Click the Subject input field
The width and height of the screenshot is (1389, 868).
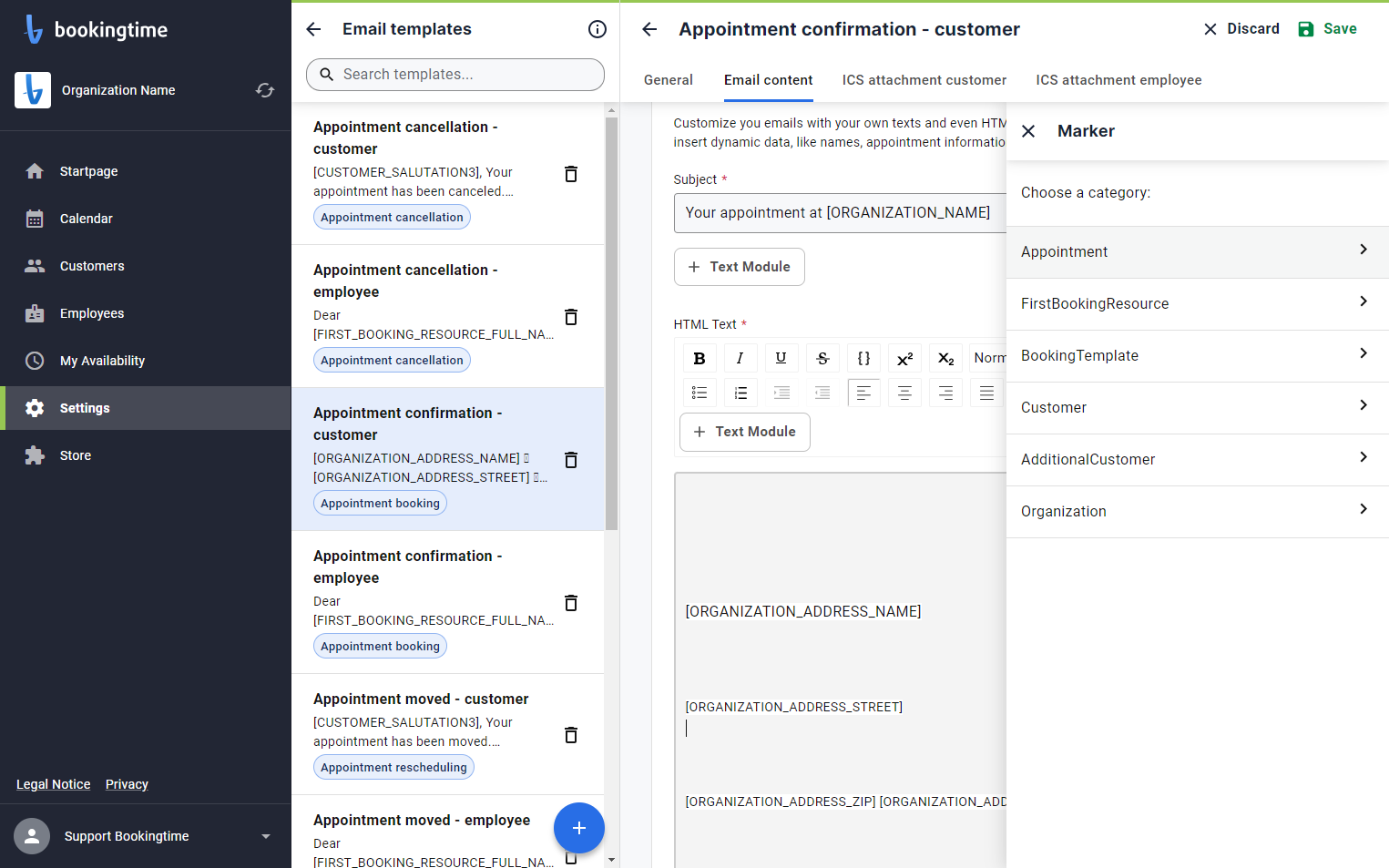tap(840, 213)
